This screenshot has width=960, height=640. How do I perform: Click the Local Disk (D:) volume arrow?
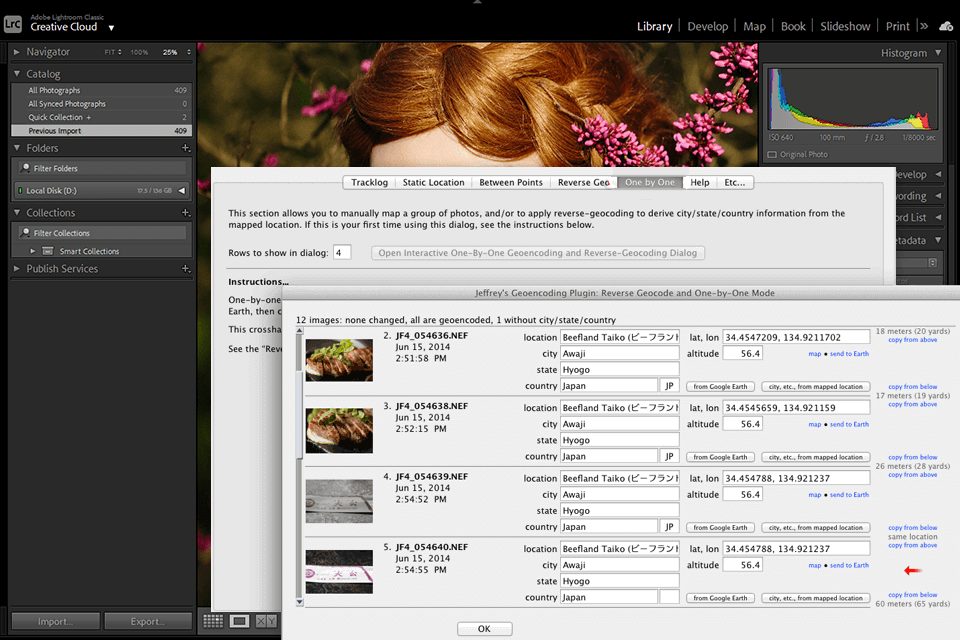point(182,190)
